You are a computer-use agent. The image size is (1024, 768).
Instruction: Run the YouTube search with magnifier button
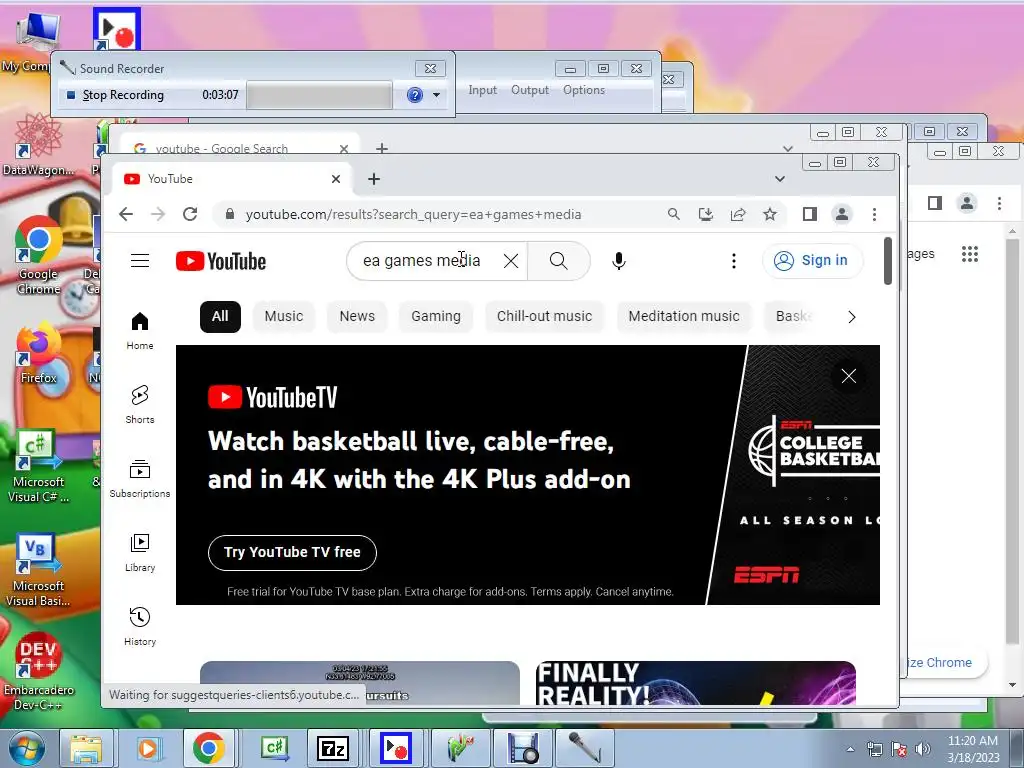[558, 261]
